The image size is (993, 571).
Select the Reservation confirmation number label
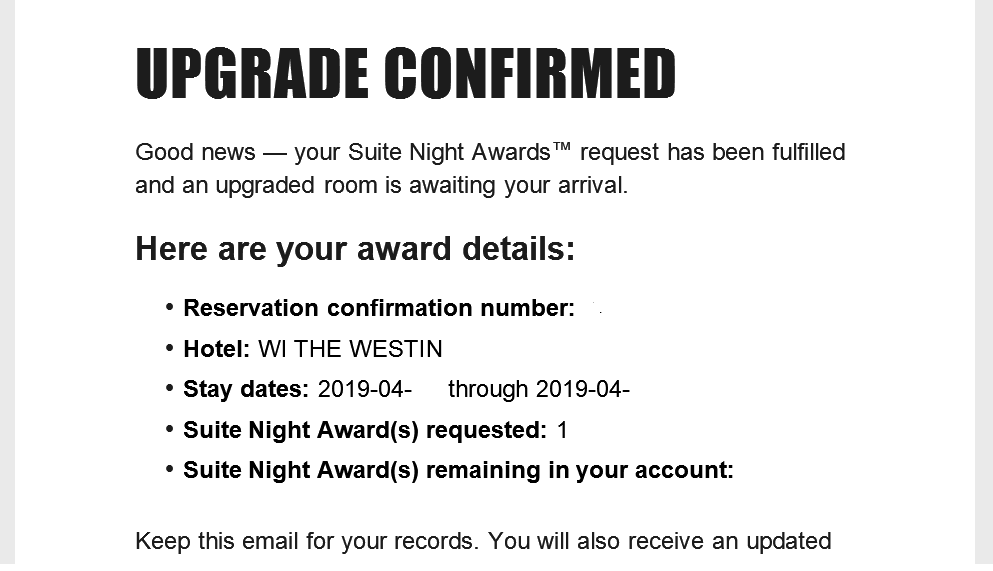click(x=379, y=308)
